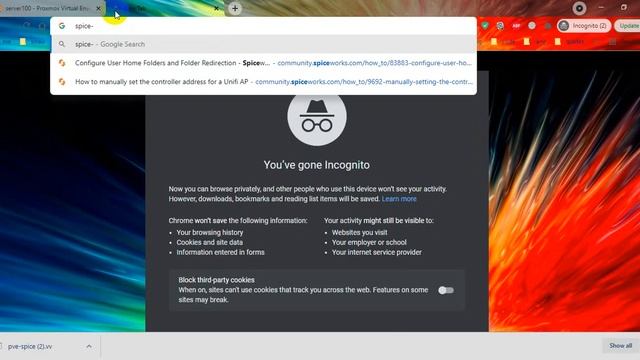Toggle the Block third-party cookies switch
This screenshot has height=360, width=640.
click(446, 290)
